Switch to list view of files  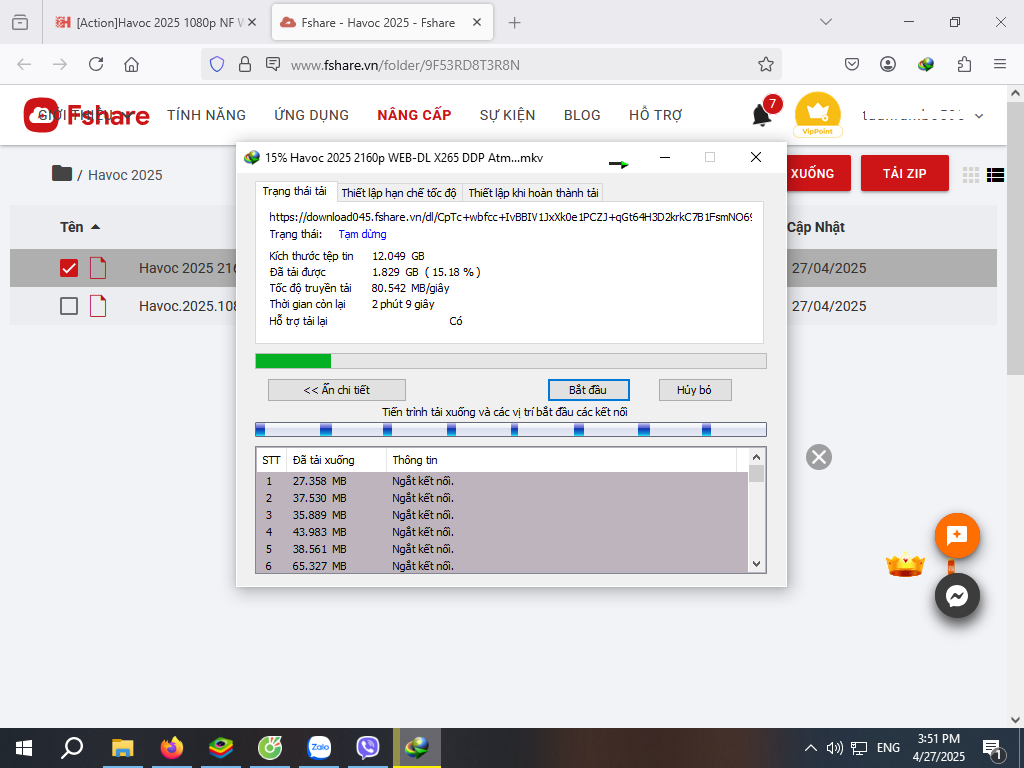[x=995, y=174]
